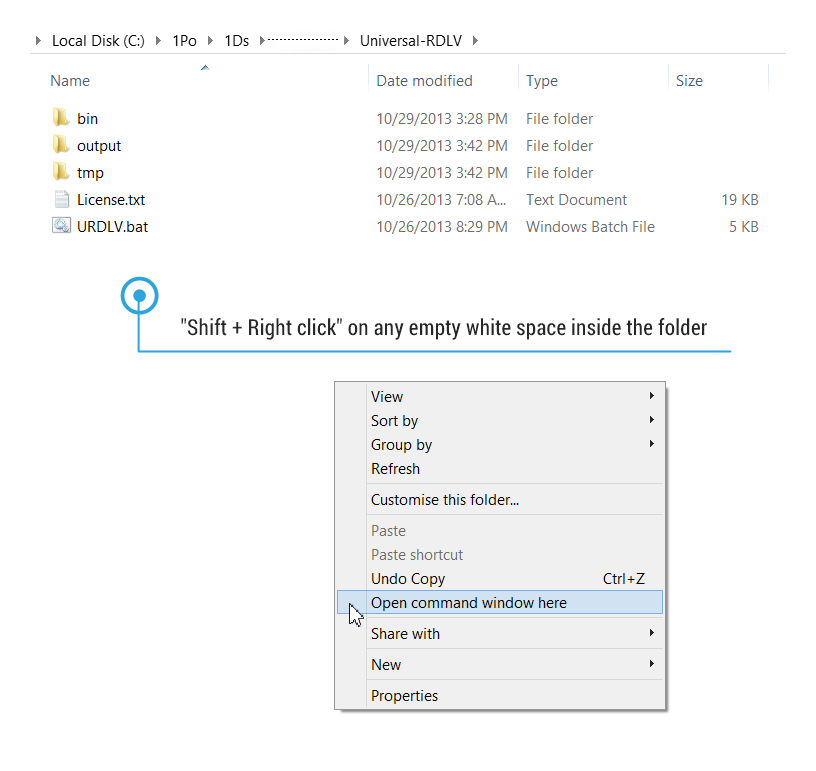Click the URDLV.bat batch file icon

(x=61, y=226)
